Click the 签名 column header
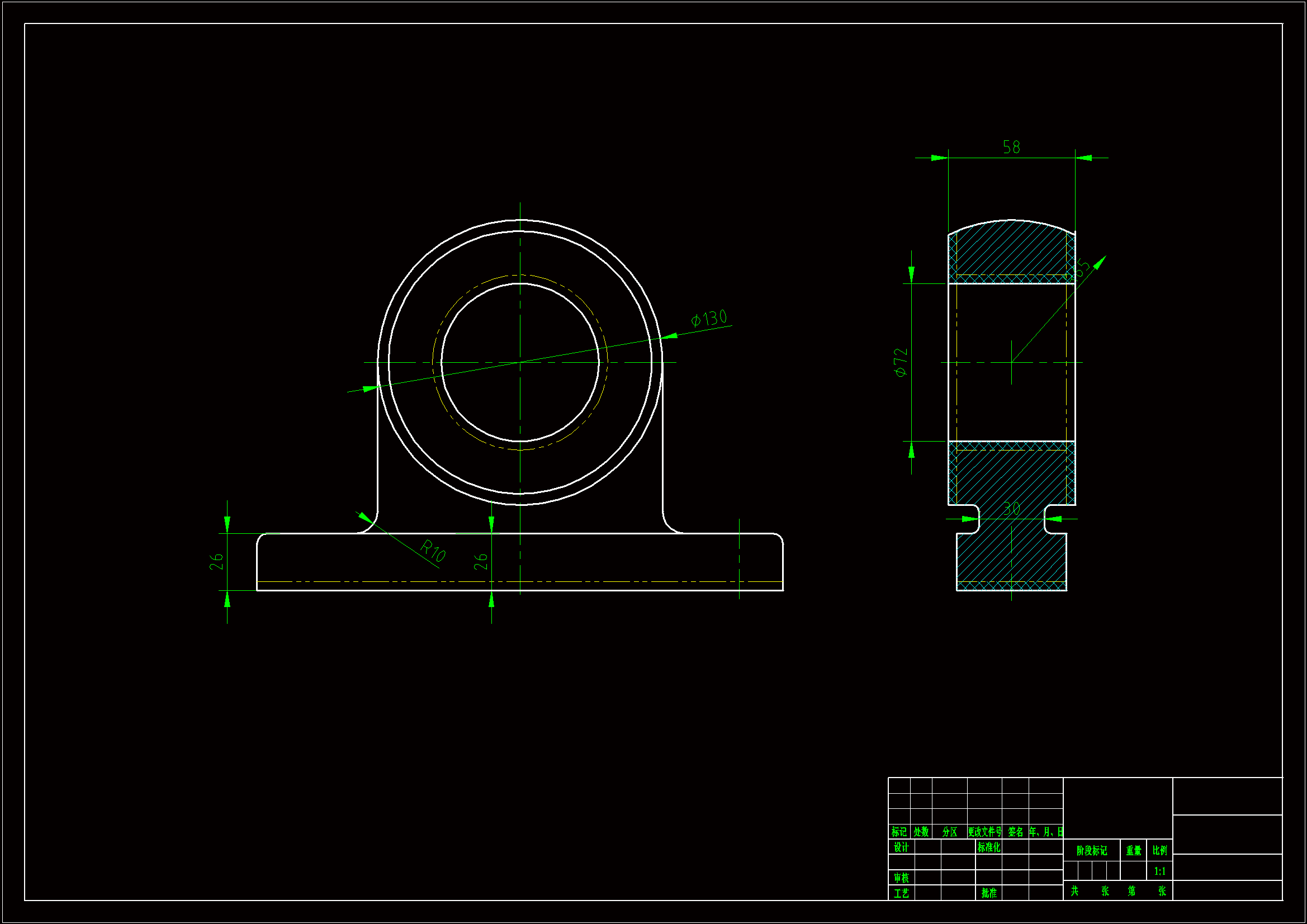 point(1015,832)
